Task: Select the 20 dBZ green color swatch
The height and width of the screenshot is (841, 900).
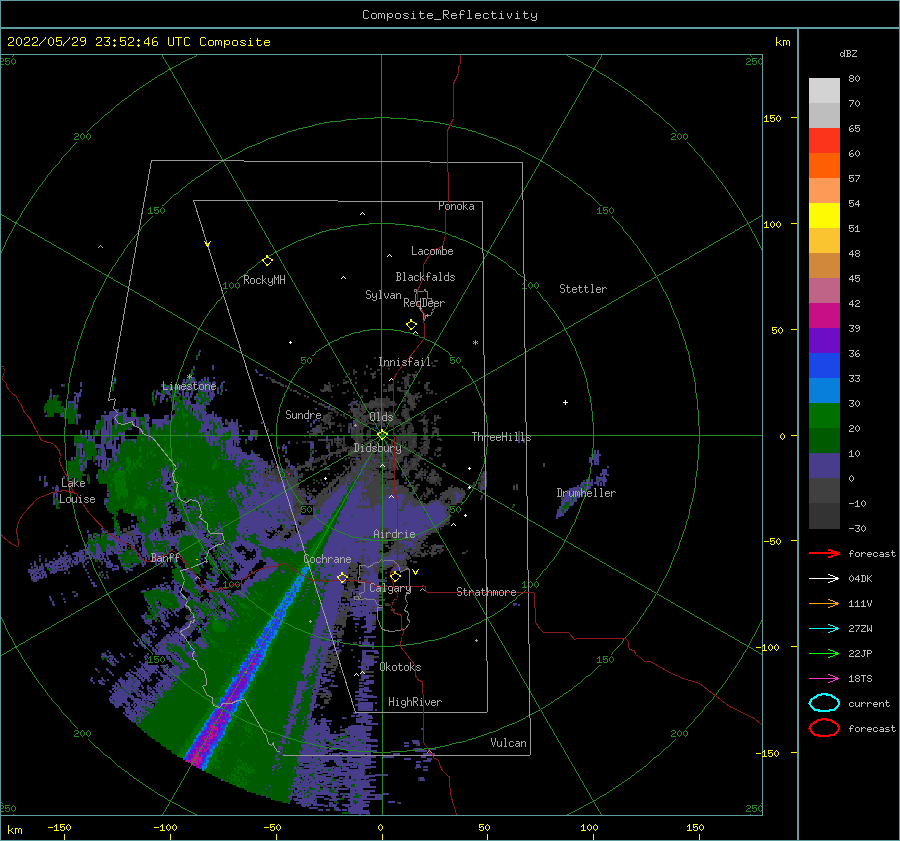Action: [824, 440]
